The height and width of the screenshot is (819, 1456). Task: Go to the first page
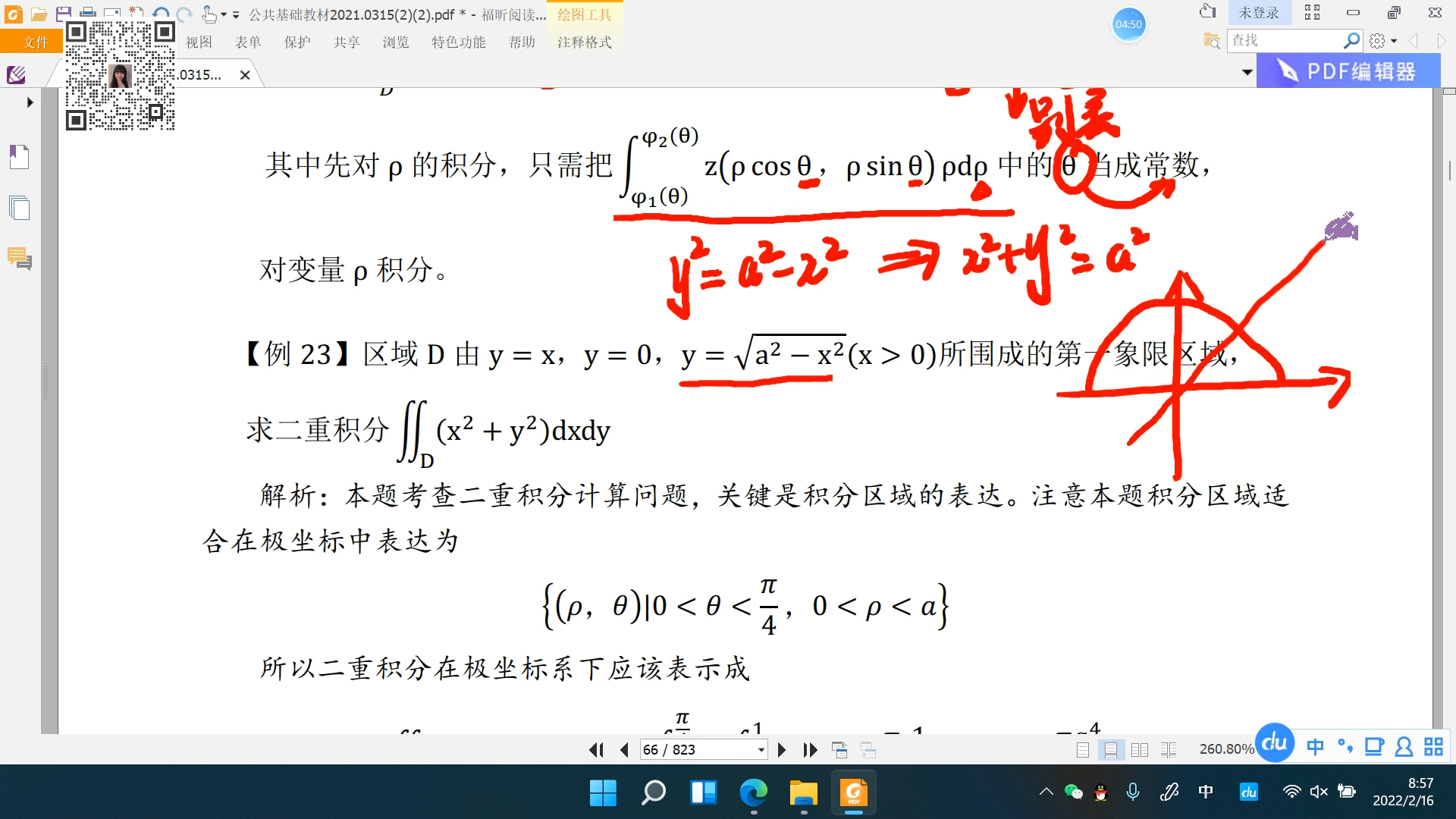click(x=596, y=750)
